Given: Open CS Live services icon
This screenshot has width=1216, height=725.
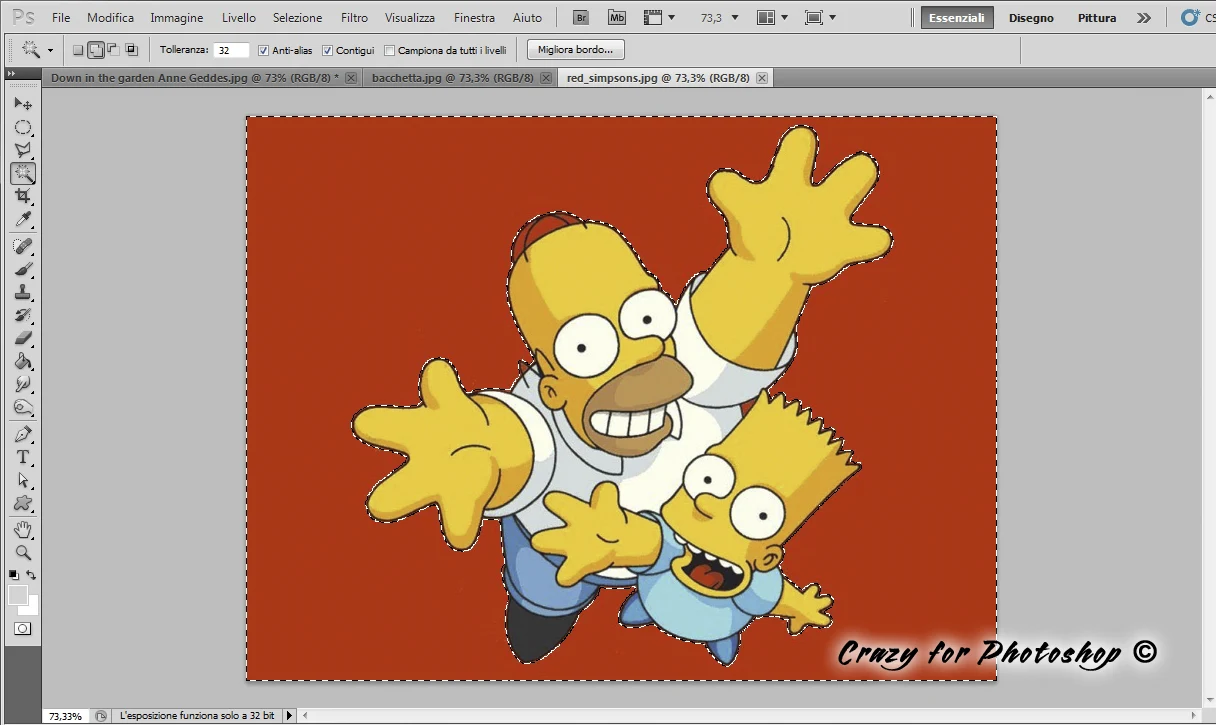Looking at the screenshot, I should point(1190,17).
